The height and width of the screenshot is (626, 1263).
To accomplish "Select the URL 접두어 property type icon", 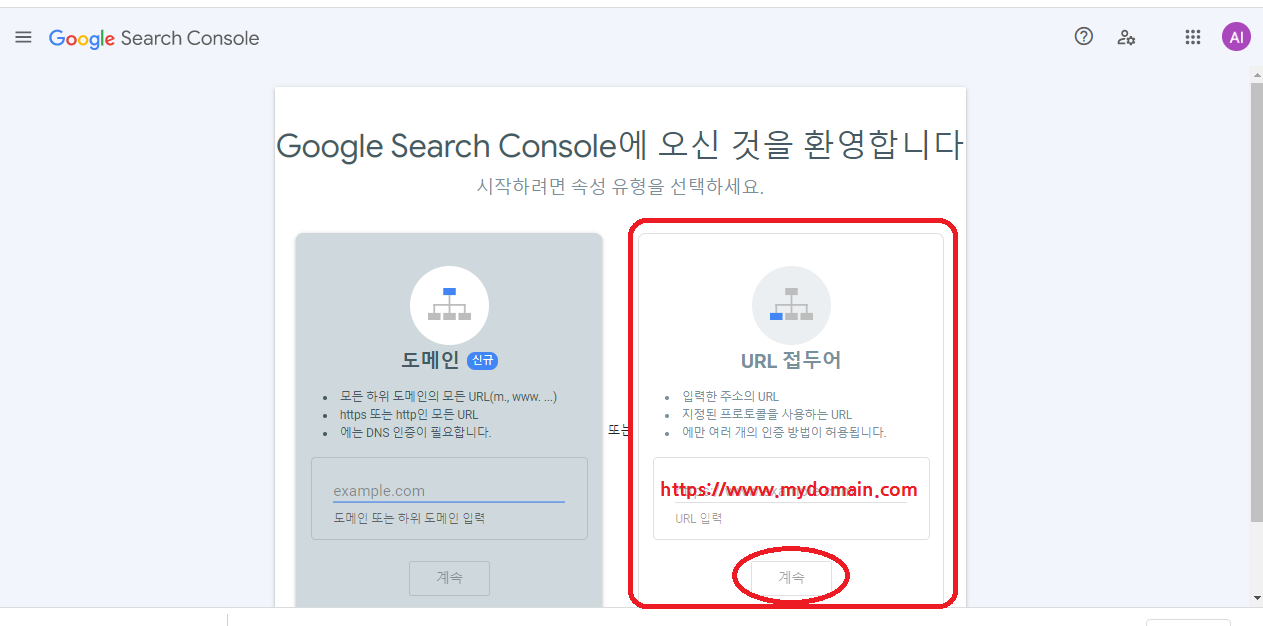I will tap(791, 305).
